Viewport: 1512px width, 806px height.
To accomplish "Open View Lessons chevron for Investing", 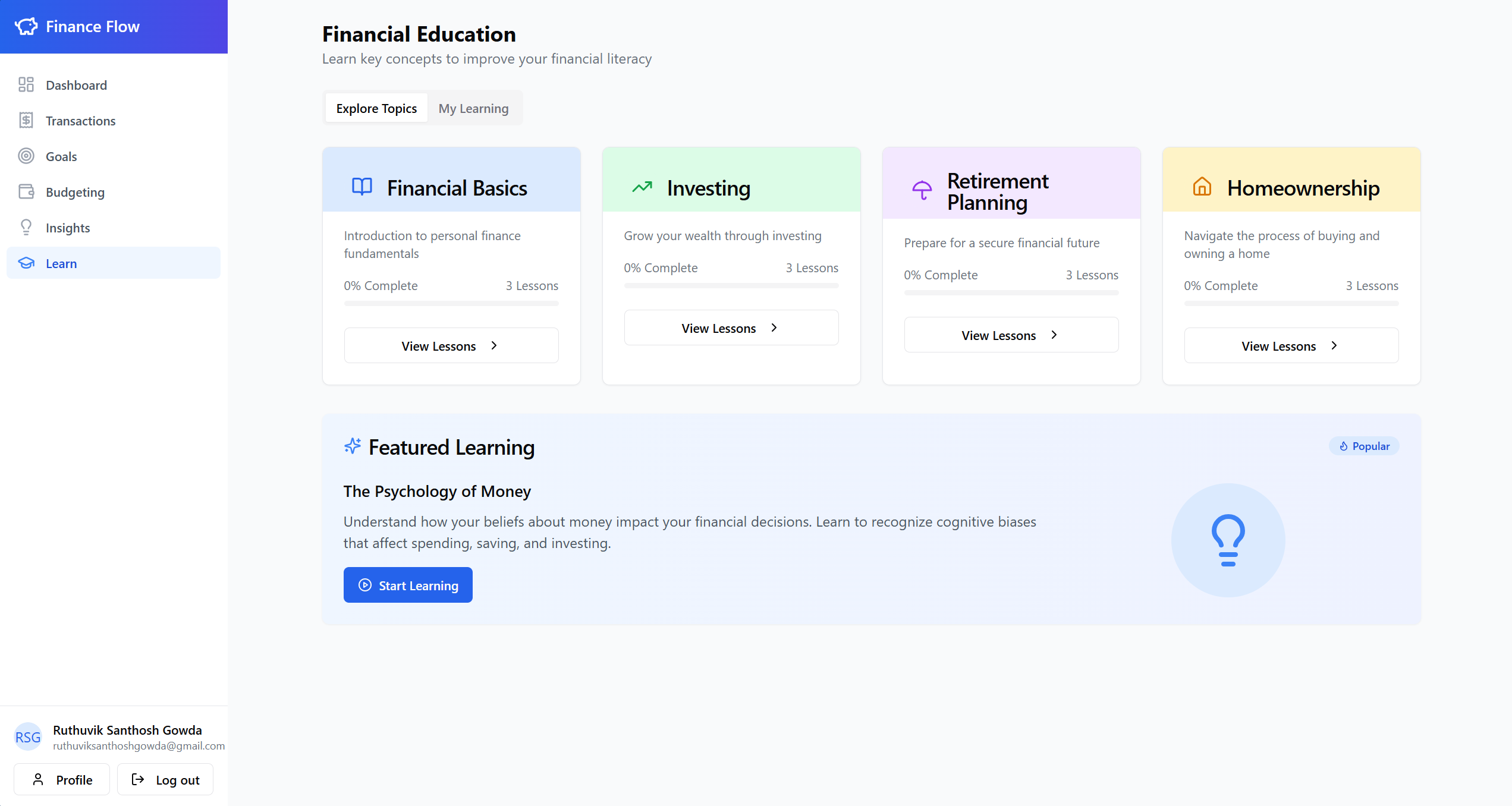I will click(x=774, y=328).
